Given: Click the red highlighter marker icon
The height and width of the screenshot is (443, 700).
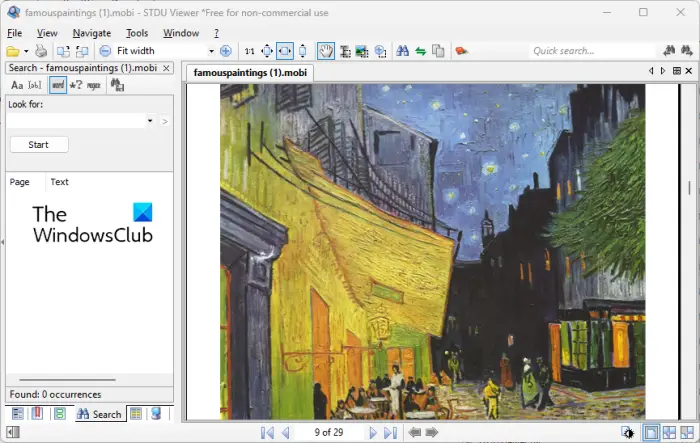Looking at the screenshot, I should 461,51.
